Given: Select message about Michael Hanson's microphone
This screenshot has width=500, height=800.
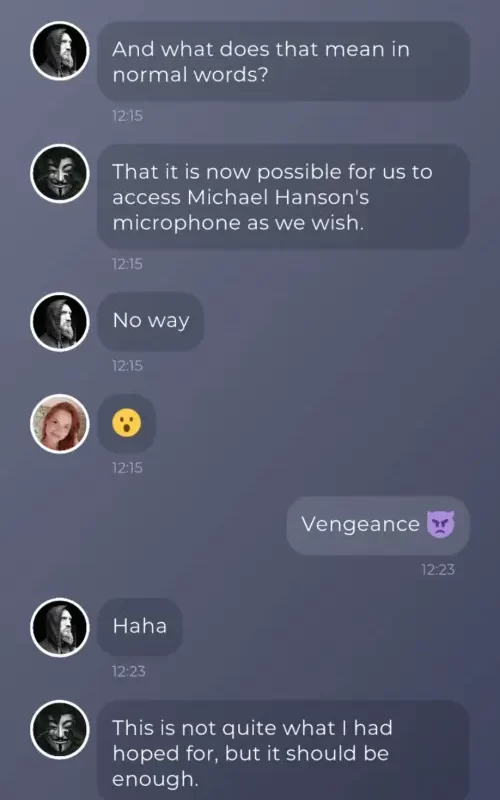Looking at the screenshot, I should point(284,197).
